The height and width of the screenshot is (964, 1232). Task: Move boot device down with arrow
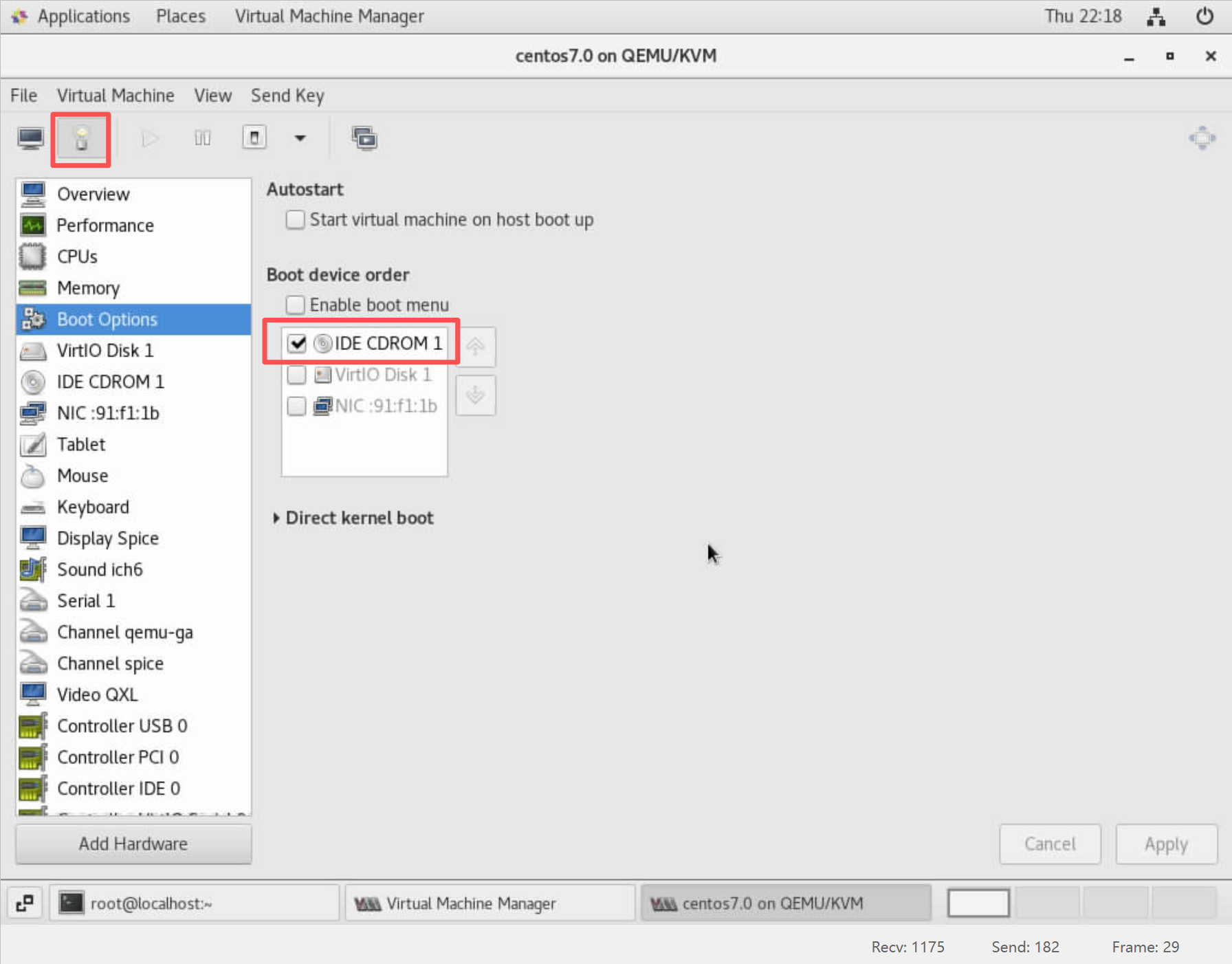[475, 395]
